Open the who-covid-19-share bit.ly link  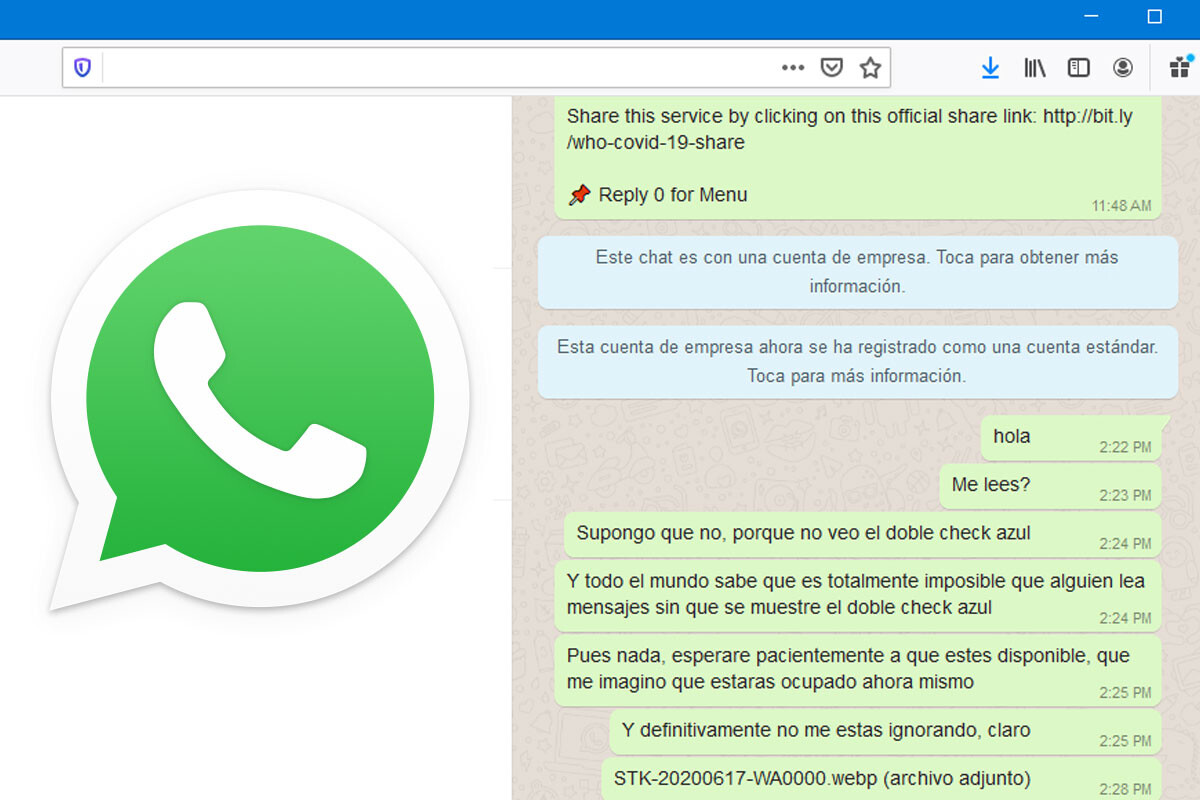pyautogui.click(x=849, y=129)
